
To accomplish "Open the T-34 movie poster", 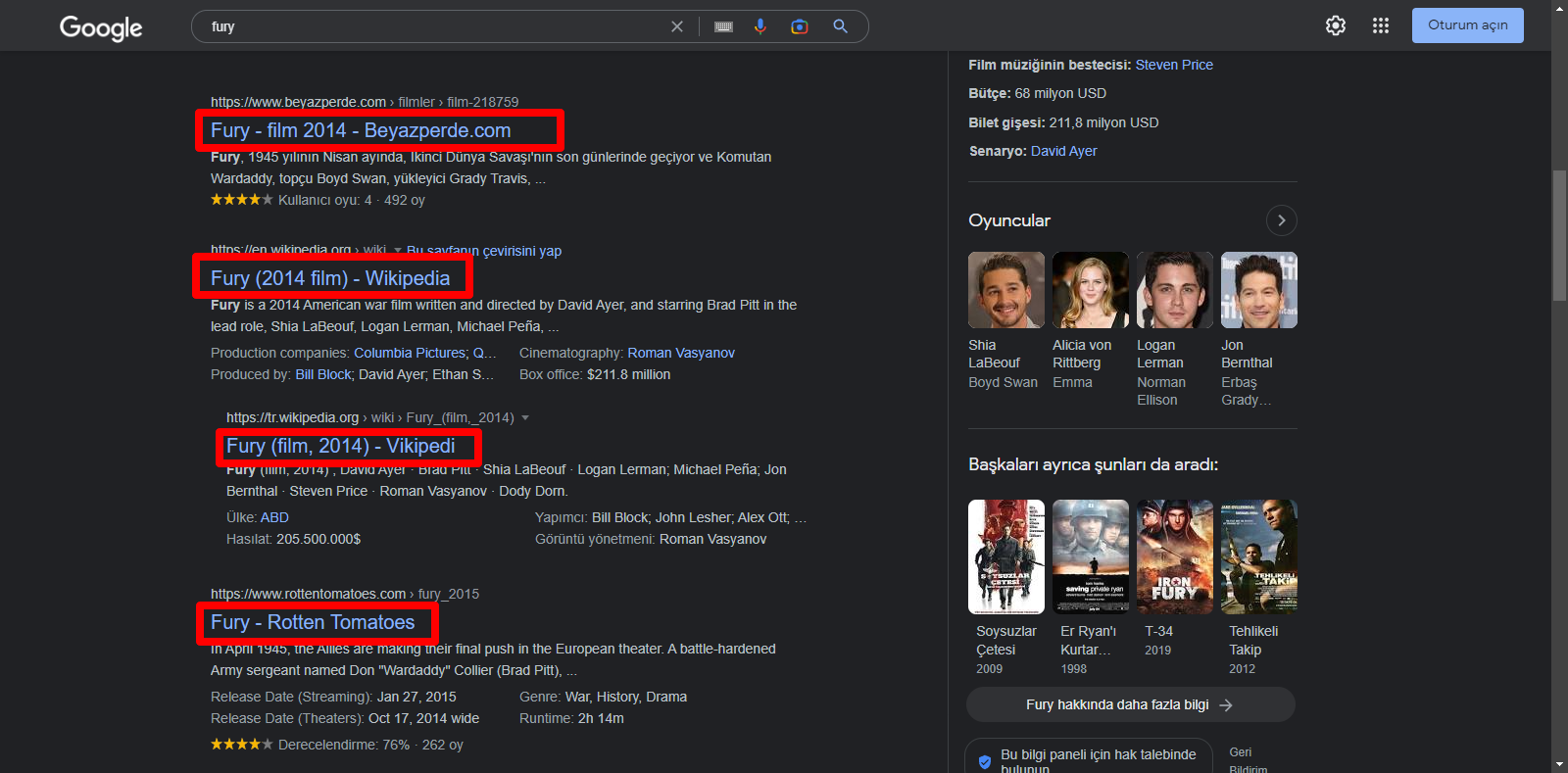I will click(1175, 556).
